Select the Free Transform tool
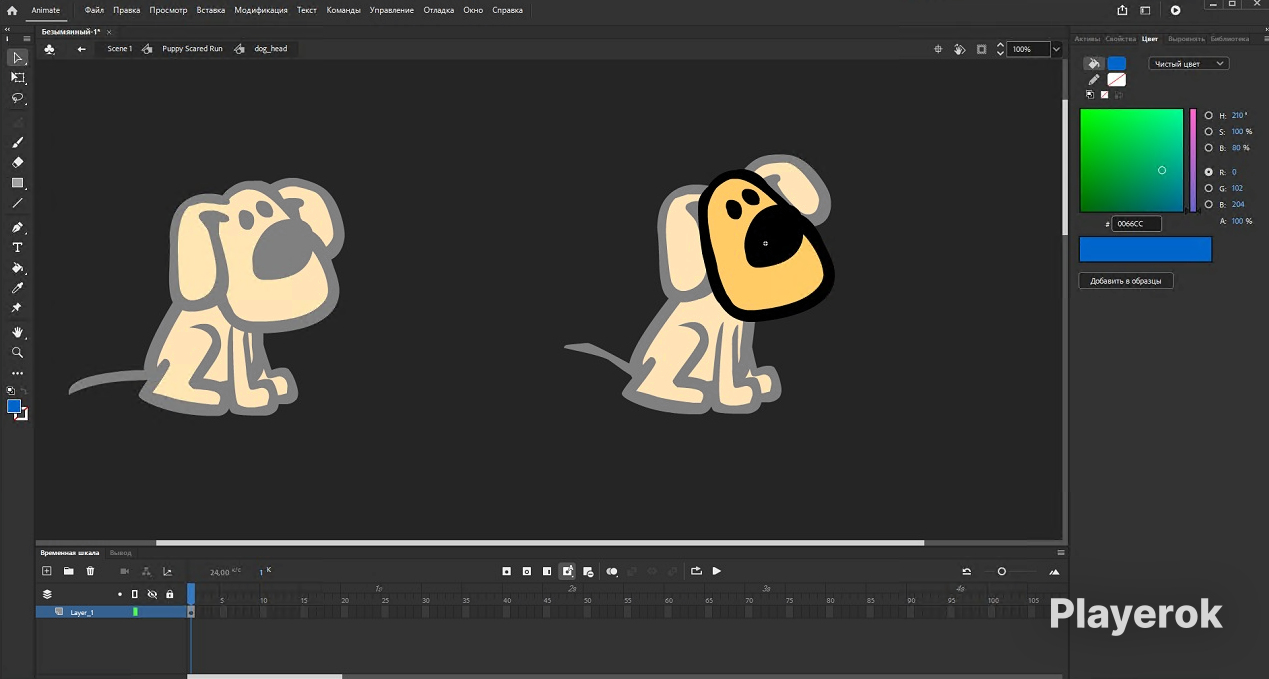 18,77
